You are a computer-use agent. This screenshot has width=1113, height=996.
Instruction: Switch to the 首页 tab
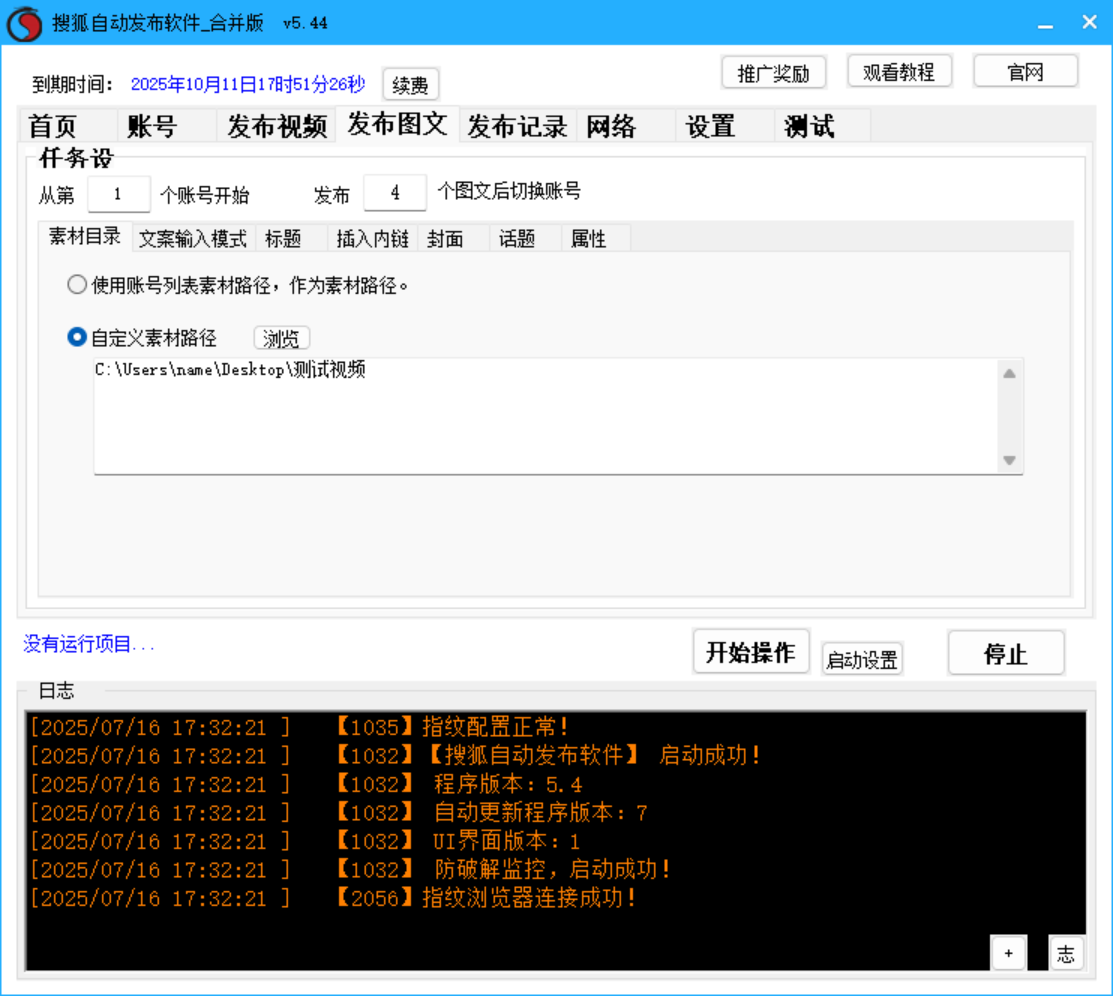pos(67,127)
